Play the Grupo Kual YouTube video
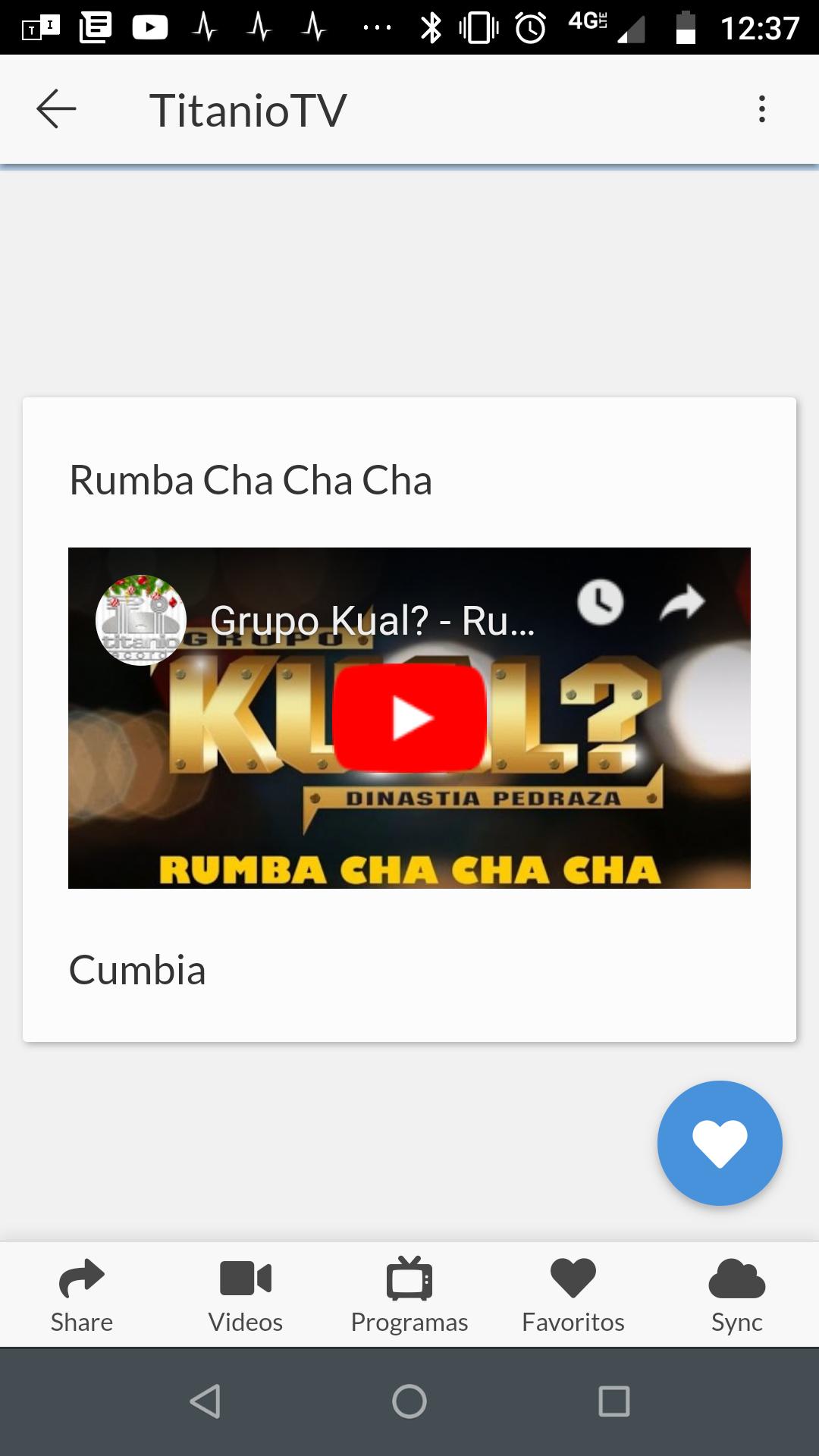Image resolution: width=819 pixels, height=1456 pixels. tap(409, 717)
